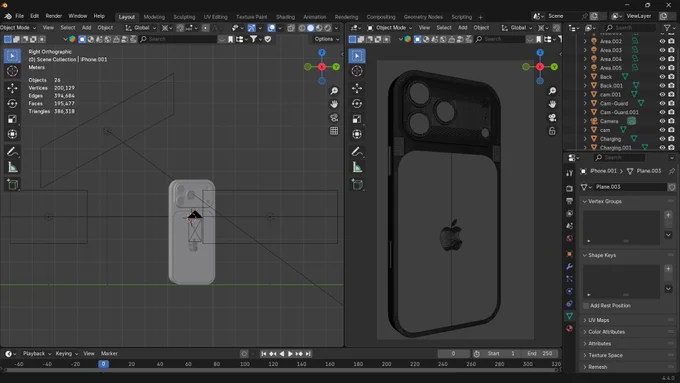Open Options dropdown in left viewport

point(327,39)
